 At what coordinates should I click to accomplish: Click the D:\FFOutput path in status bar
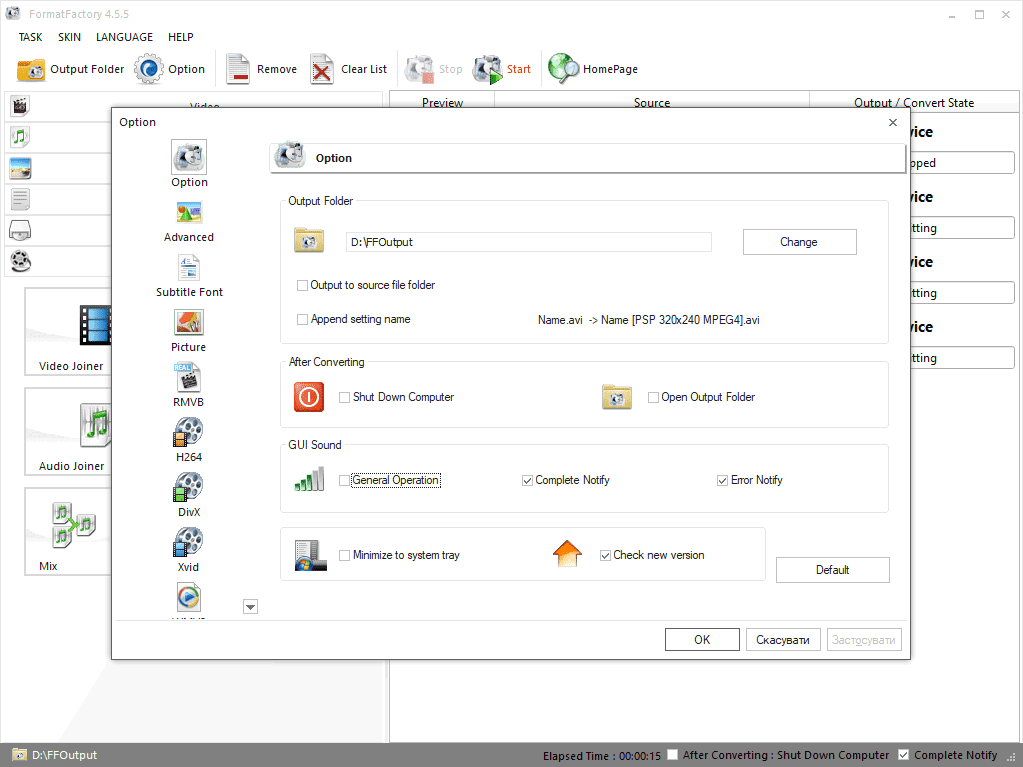[65, 755]
